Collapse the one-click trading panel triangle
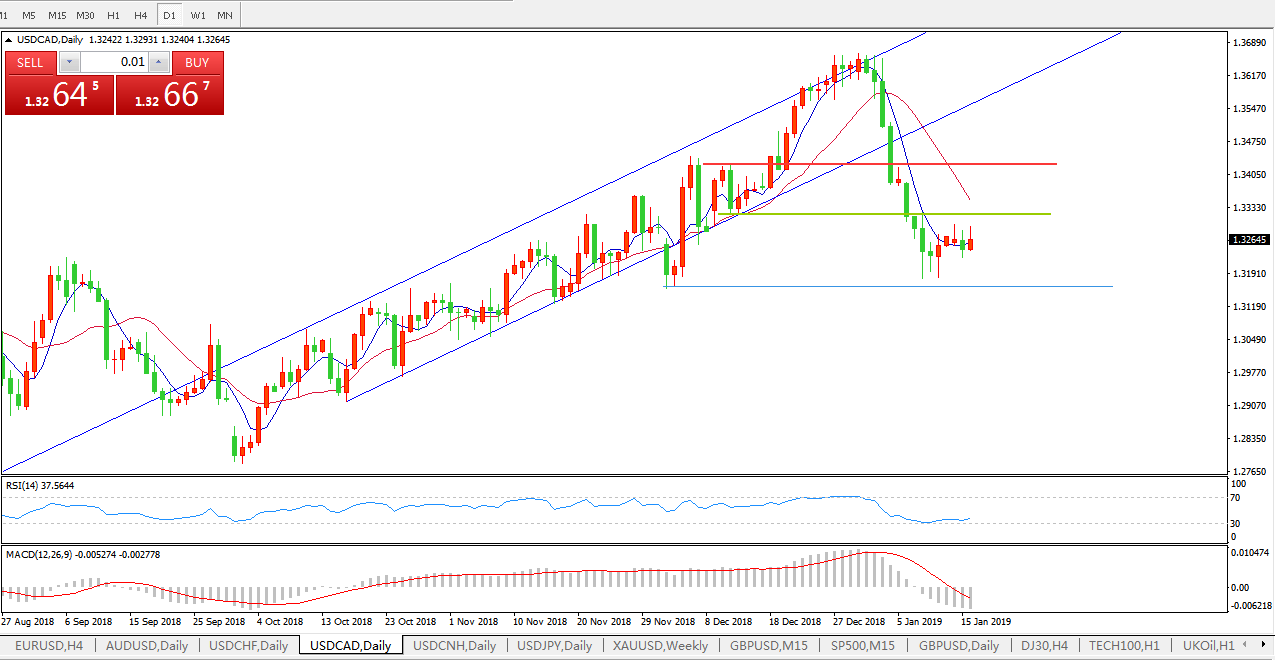This screenshot has width=1275, height=660. click(10, 40)
